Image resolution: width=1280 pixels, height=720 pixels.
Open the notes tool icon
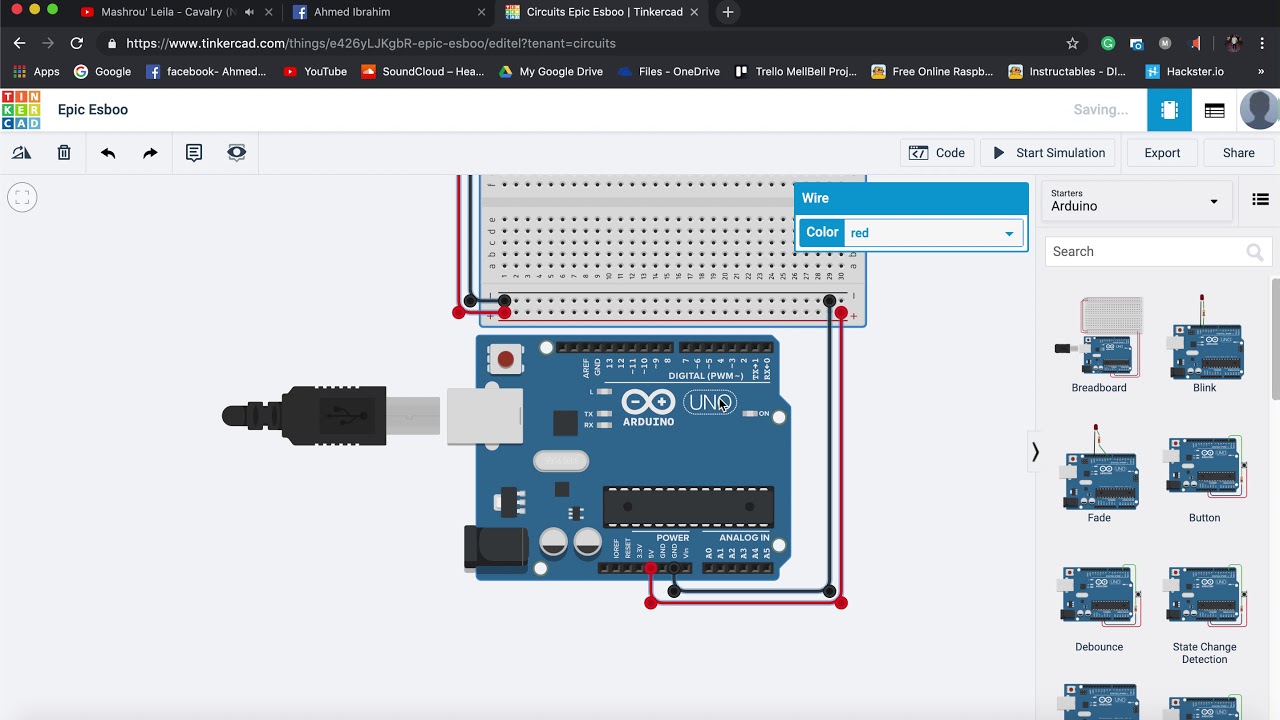[194, 153]
